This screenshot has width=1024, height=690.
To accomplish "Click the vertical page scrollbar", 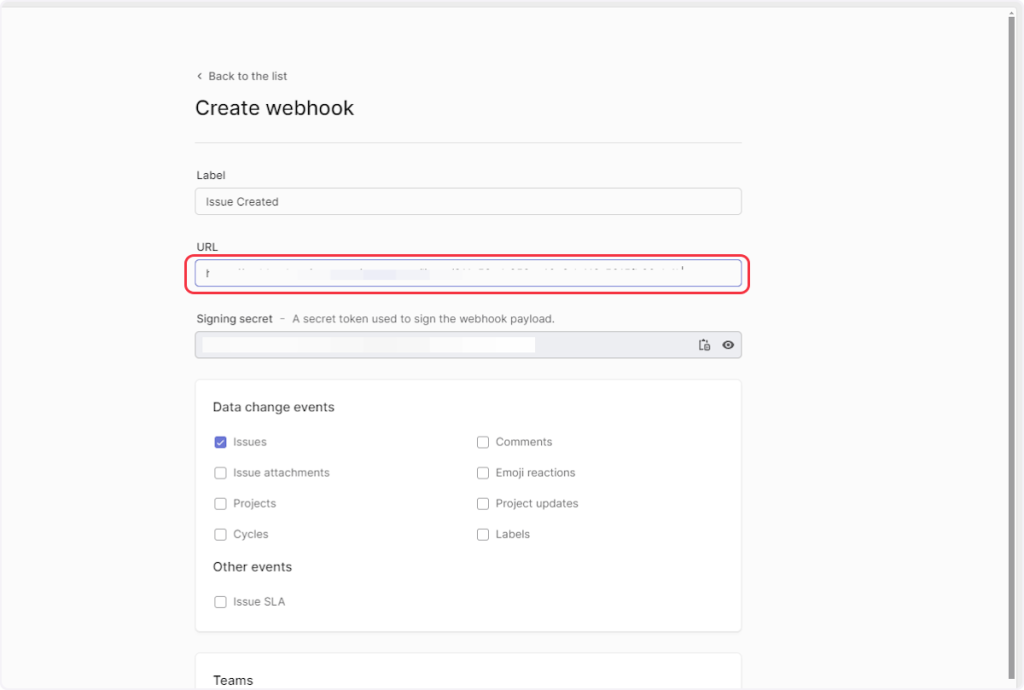I will (x=1011, y=300).
